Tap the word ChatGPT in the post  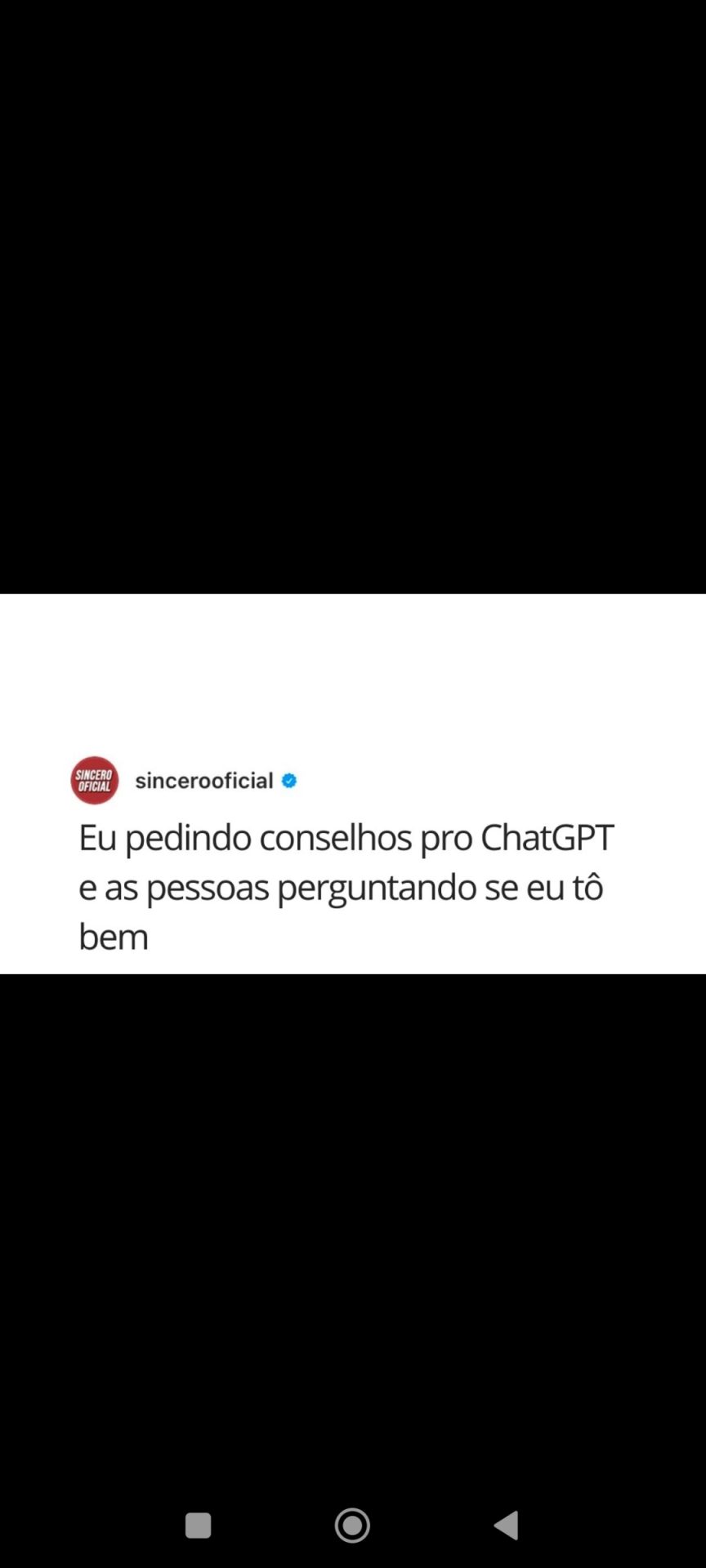[x=547, y=838]
